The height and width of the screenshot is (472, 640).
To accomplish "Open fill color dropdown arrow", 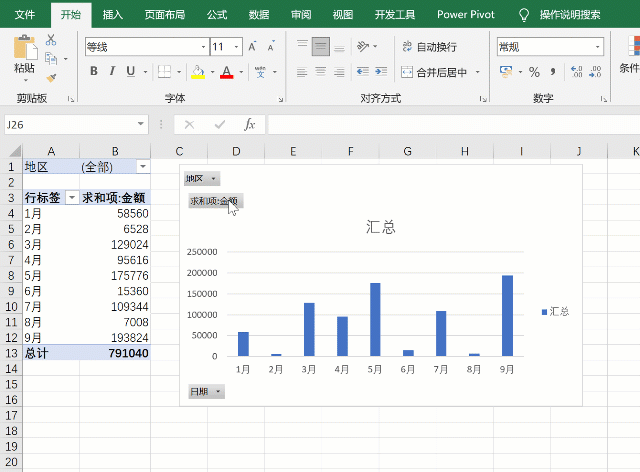I will click(x=212, y=72).
